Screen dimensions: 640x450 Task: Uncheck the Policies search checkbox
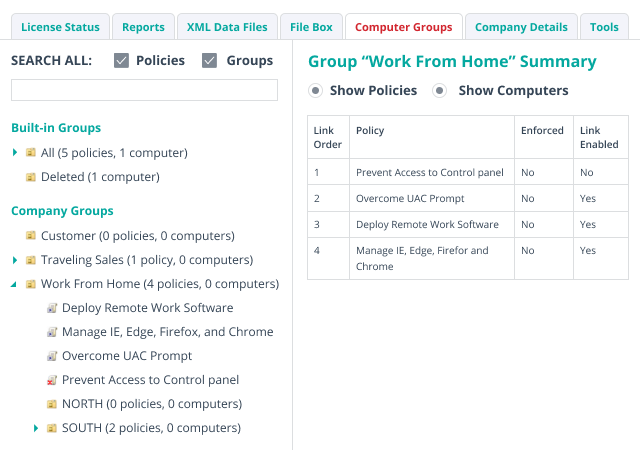coord(121,61)
